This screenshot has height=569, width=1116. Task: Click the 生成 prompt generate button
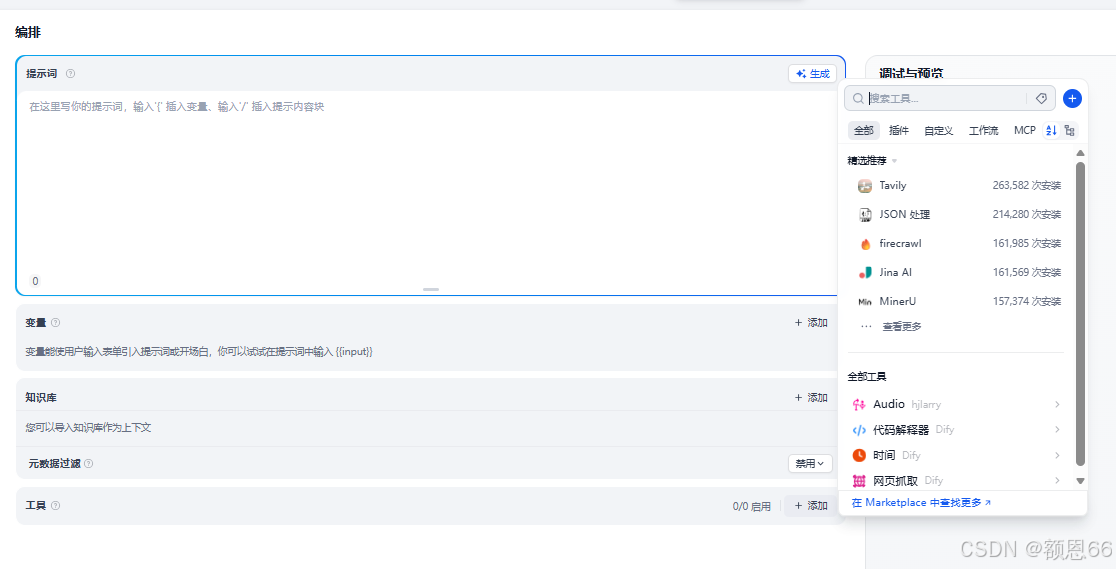pyautogui.click(x=812, y=73)
